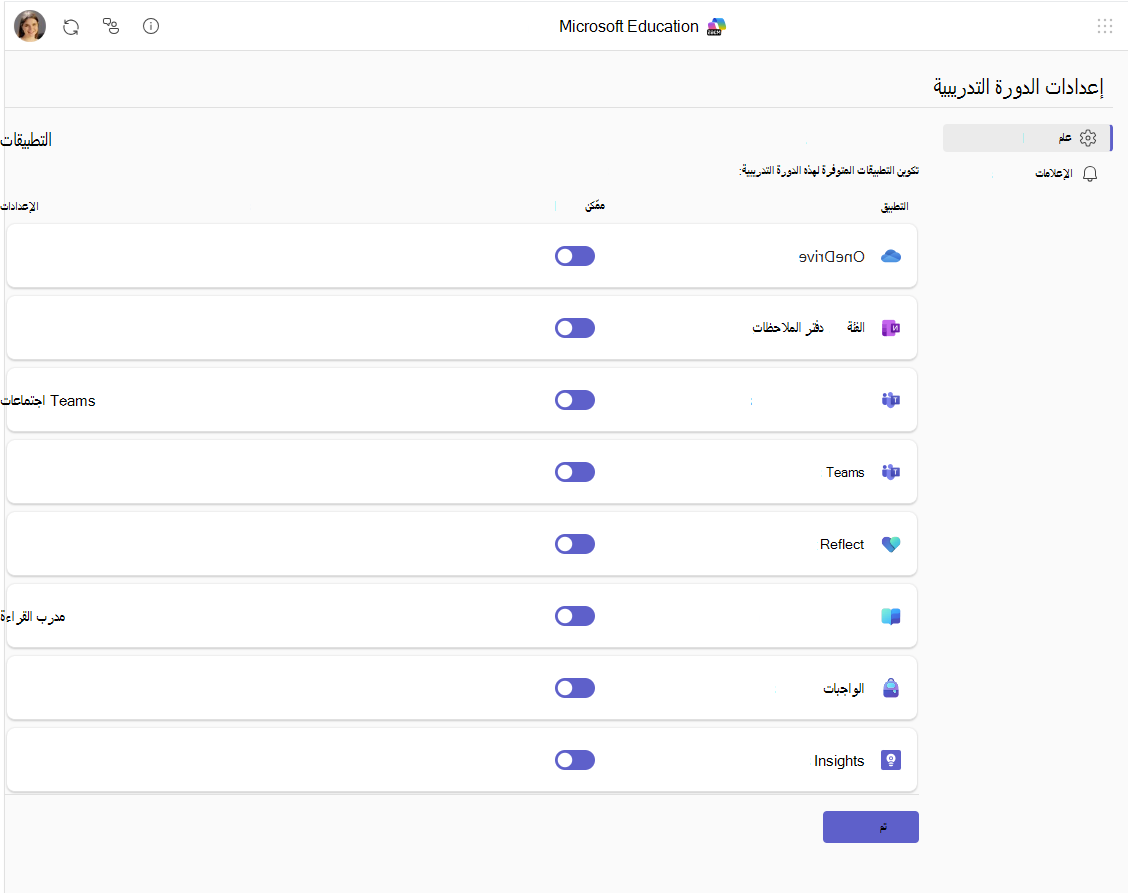This screenshot has width=1128, height=893.
Task: Toggle the Teams app switch
Action: (x=575, y=472)
